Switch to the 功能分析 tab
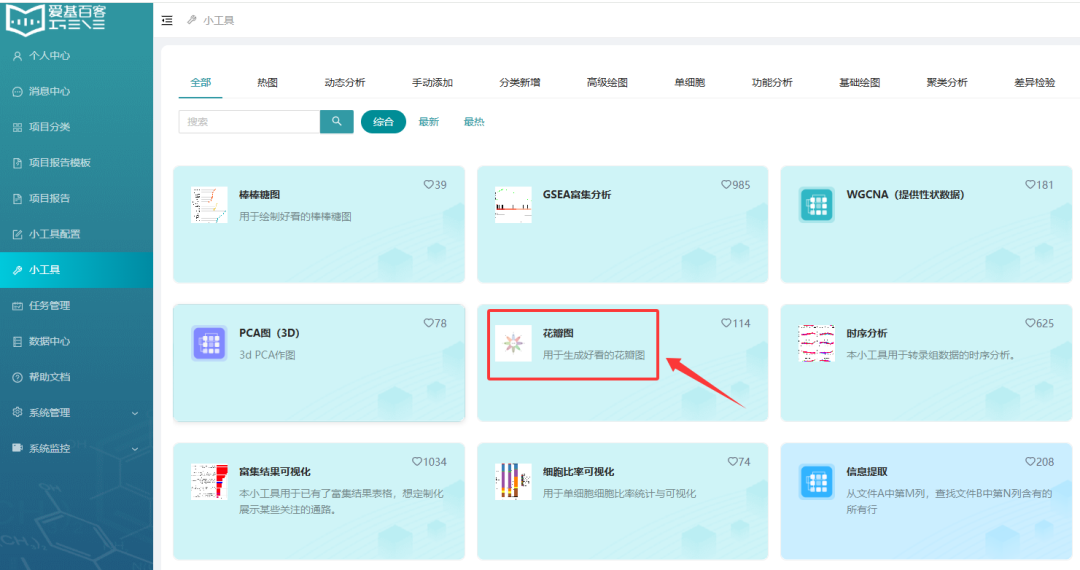1080x570 pixels. pyautogui.click(x=771, y=83)
